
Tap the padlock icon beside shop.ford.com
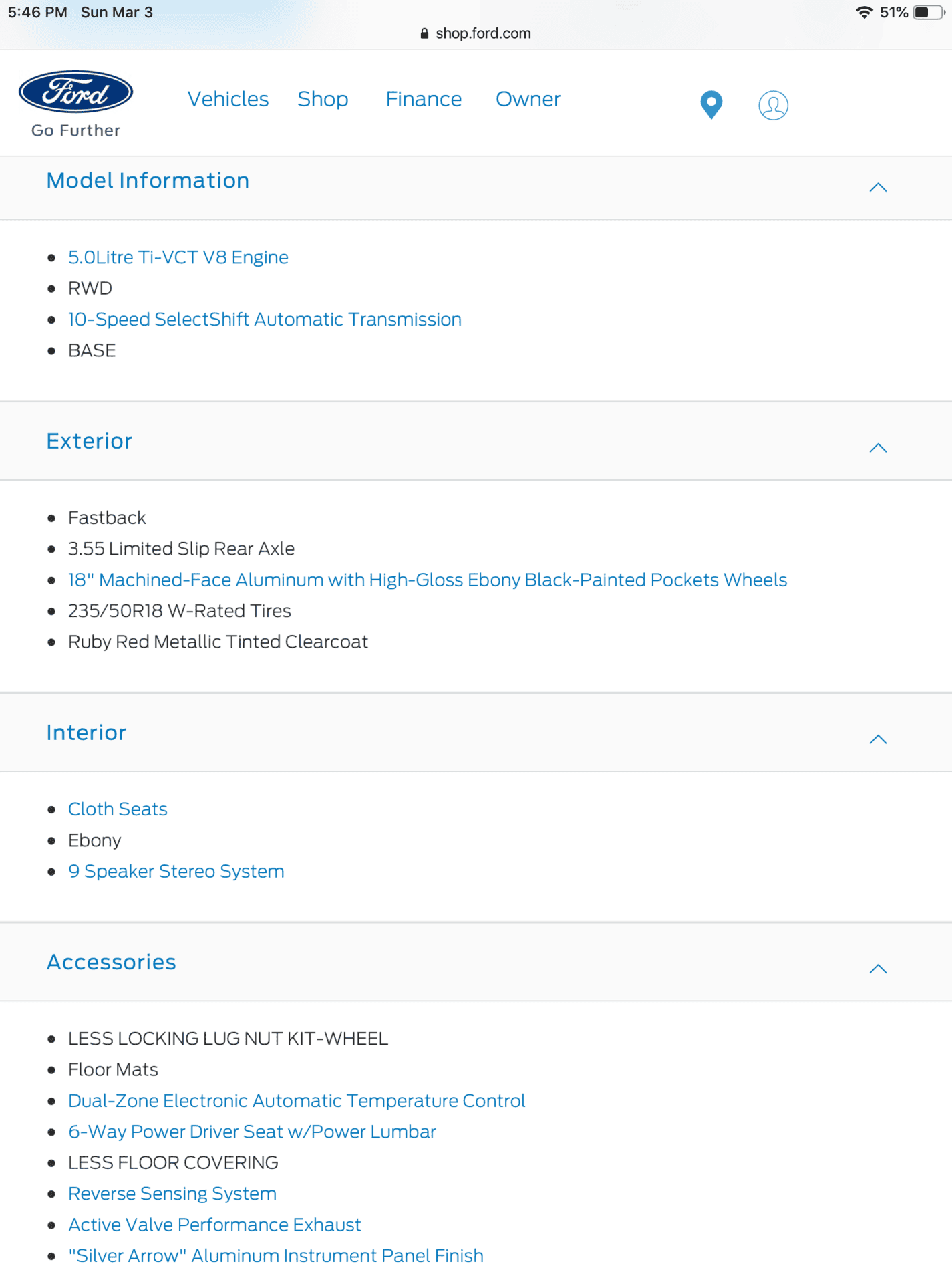click(424, 33)
